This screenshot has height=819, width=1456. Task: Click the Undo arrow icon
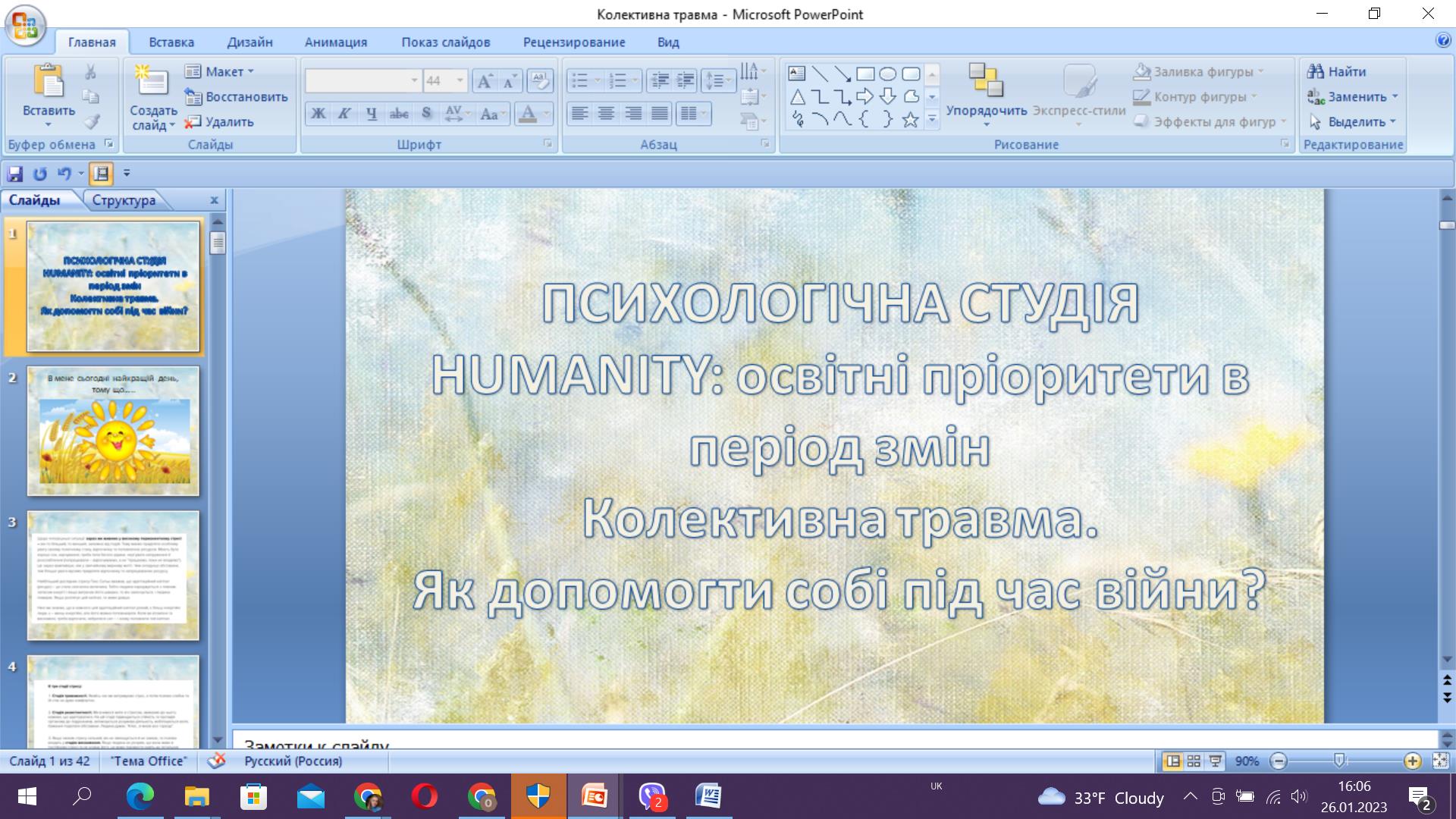point(64,174)
